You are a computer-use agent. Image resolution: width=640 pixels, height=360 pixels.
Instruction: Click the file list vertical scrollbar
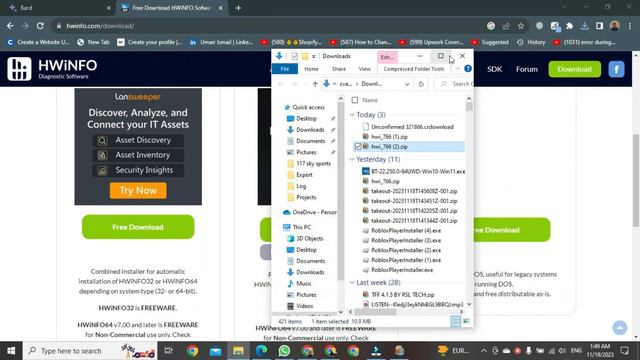469,107
